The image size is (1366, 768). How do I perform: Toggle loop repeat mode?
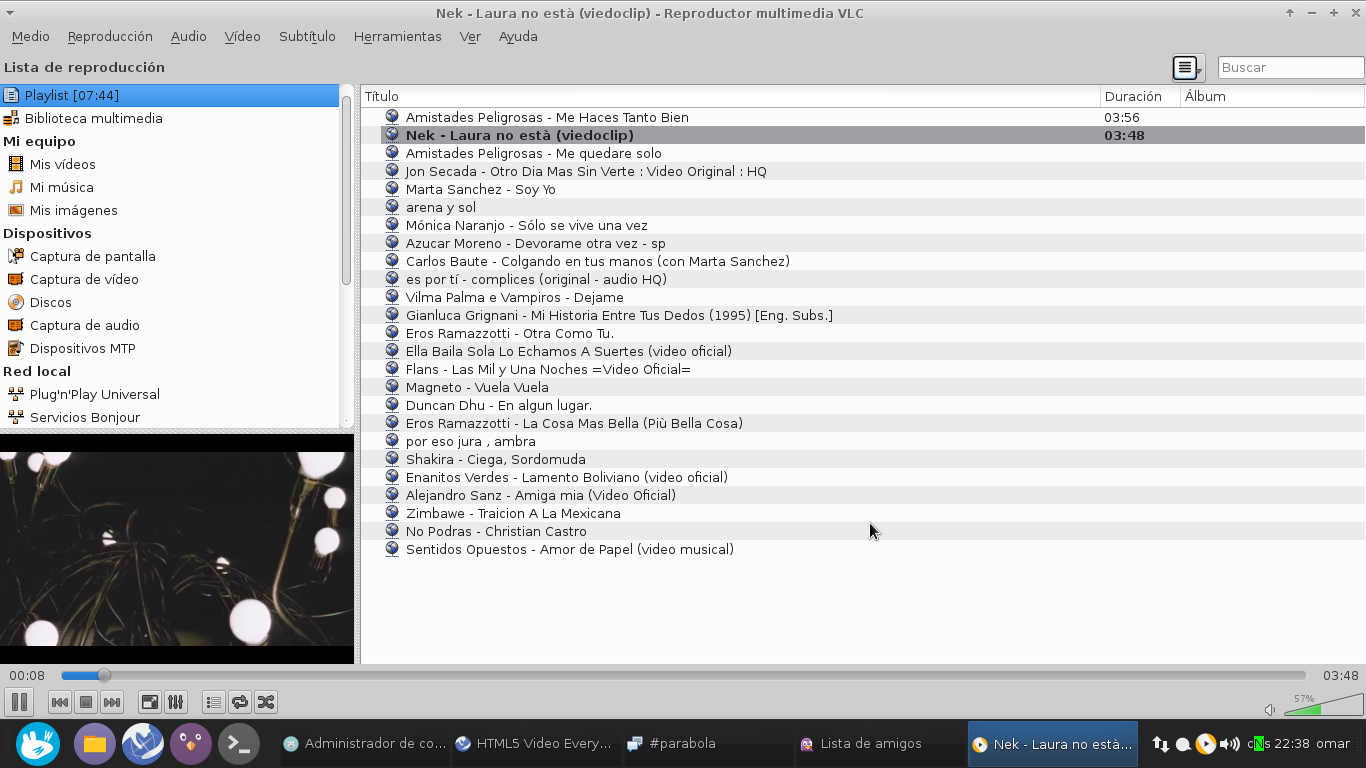240,702
